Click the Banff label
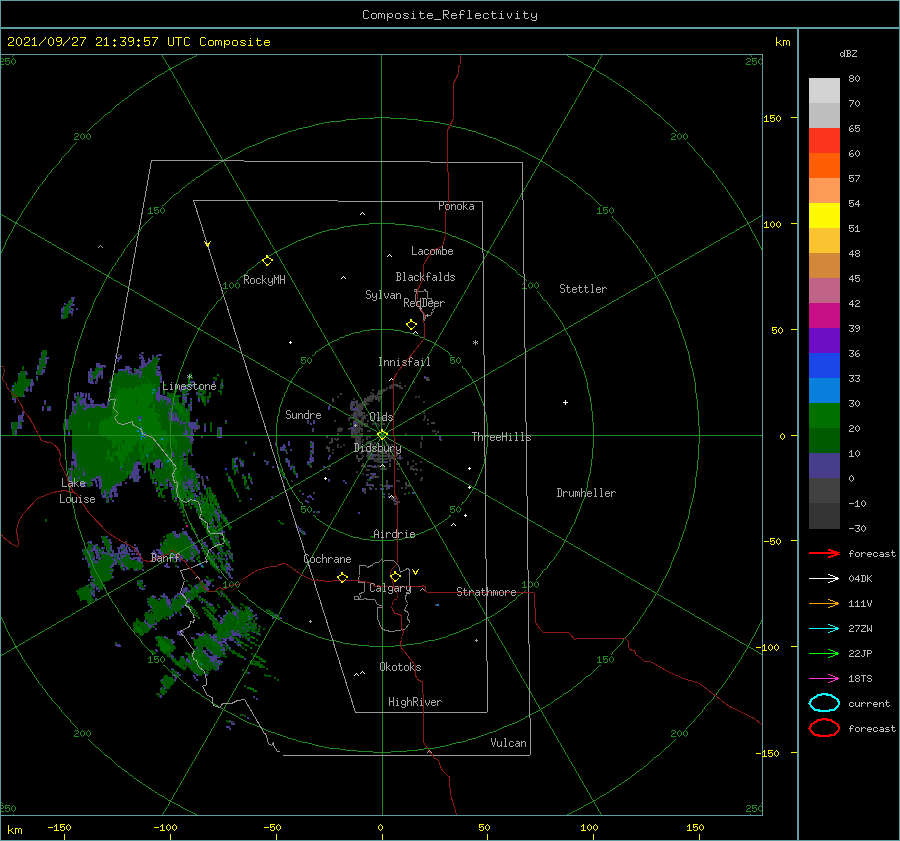The height and width of the screenshot is (841, 900). click(x=165, y=557)
